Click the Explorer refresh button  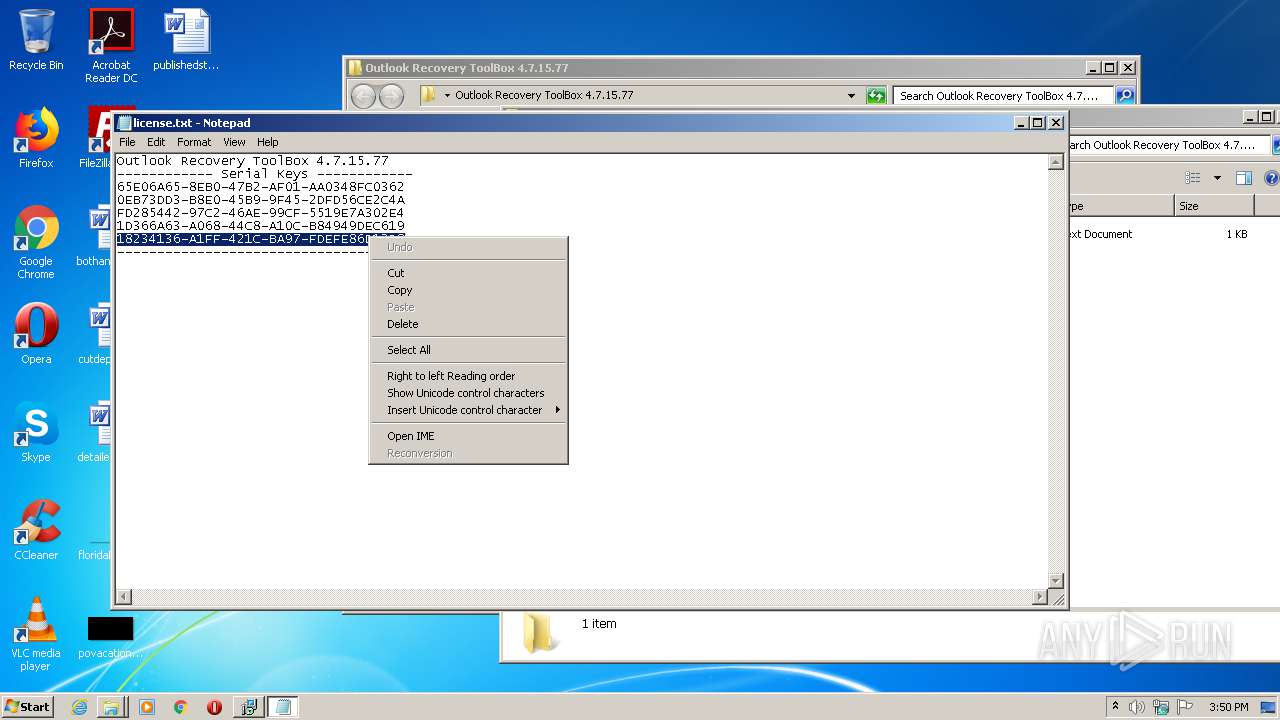click(x=876, y=96)
